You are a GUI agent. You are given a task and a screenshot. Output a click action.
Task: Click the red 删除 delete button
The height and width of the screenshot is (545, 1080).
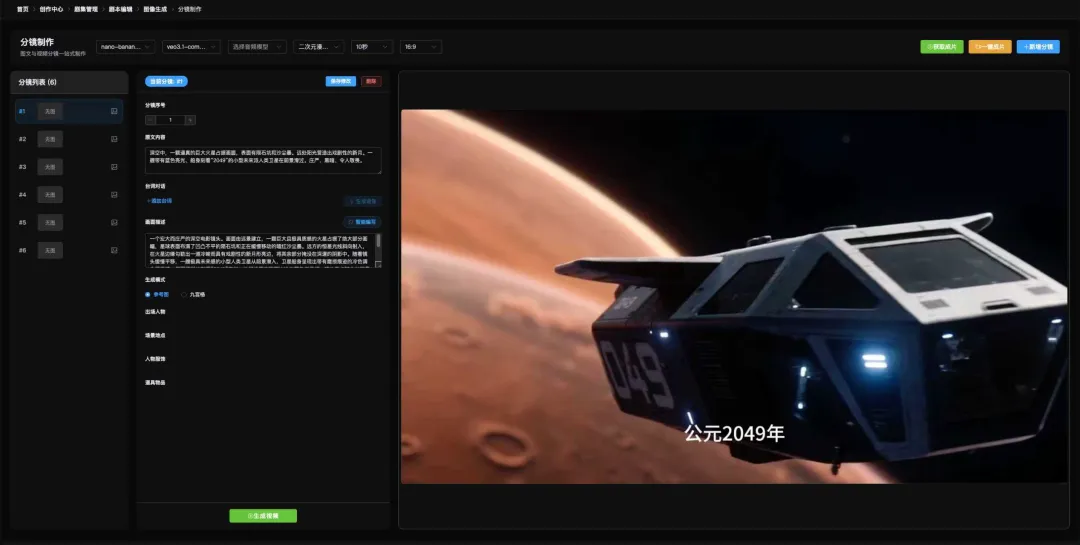click(x=371, y=81)
